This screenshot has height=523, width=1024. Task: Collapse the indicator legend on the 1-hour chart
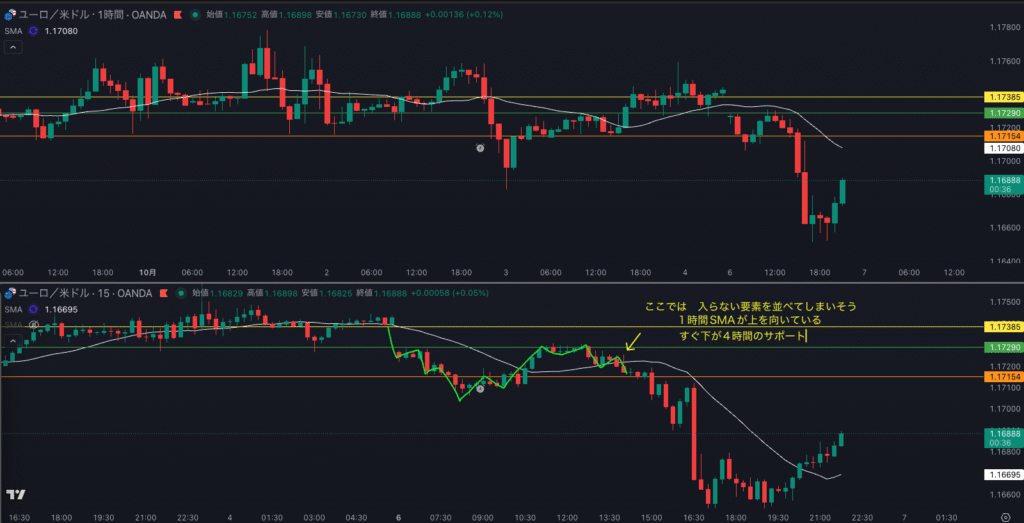coord(13,48)
